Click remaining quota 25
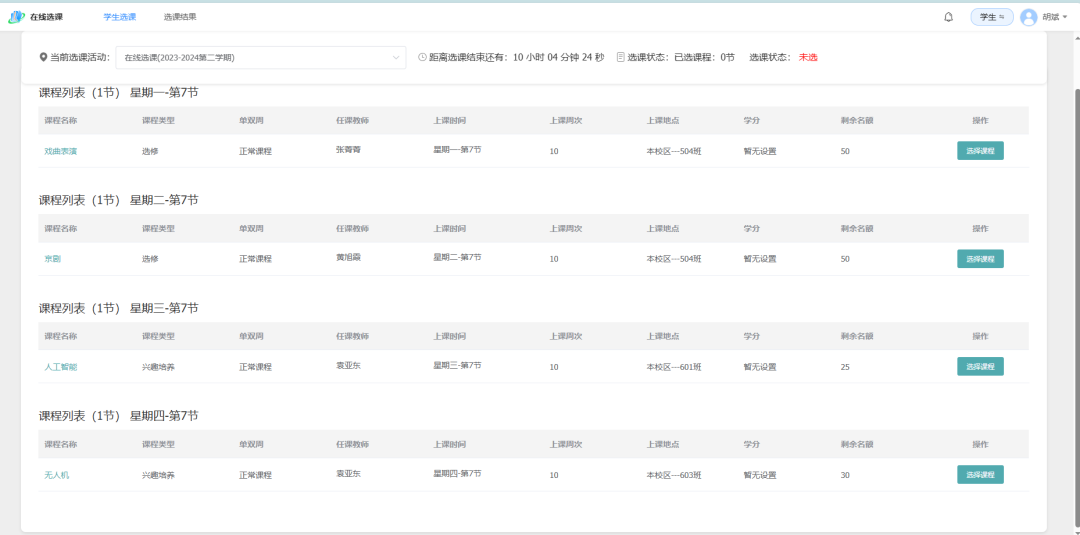Screen dimensions: 1080x535 click(x=845, y=367)
